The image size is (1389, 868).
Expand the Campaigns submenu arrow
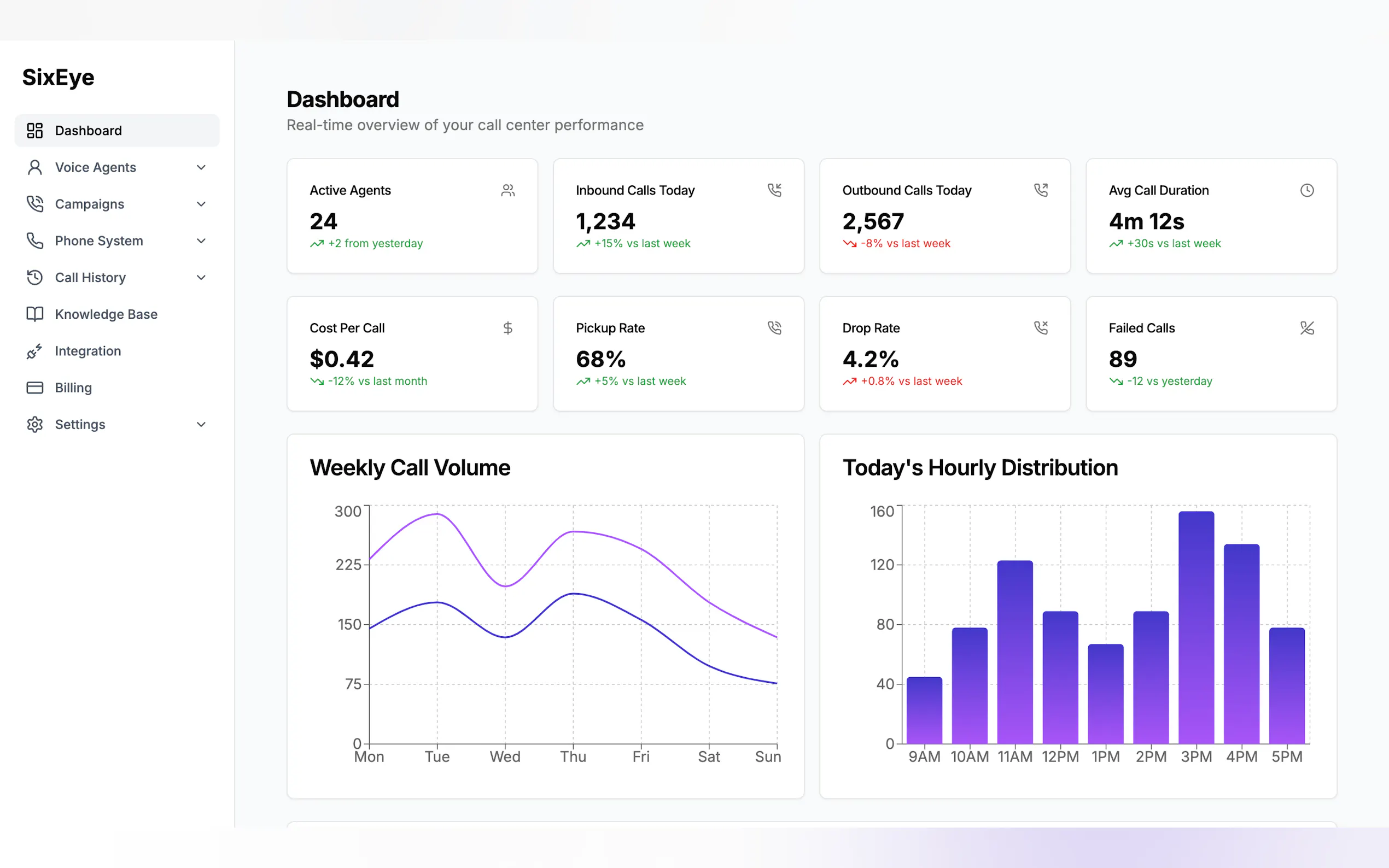201,204
